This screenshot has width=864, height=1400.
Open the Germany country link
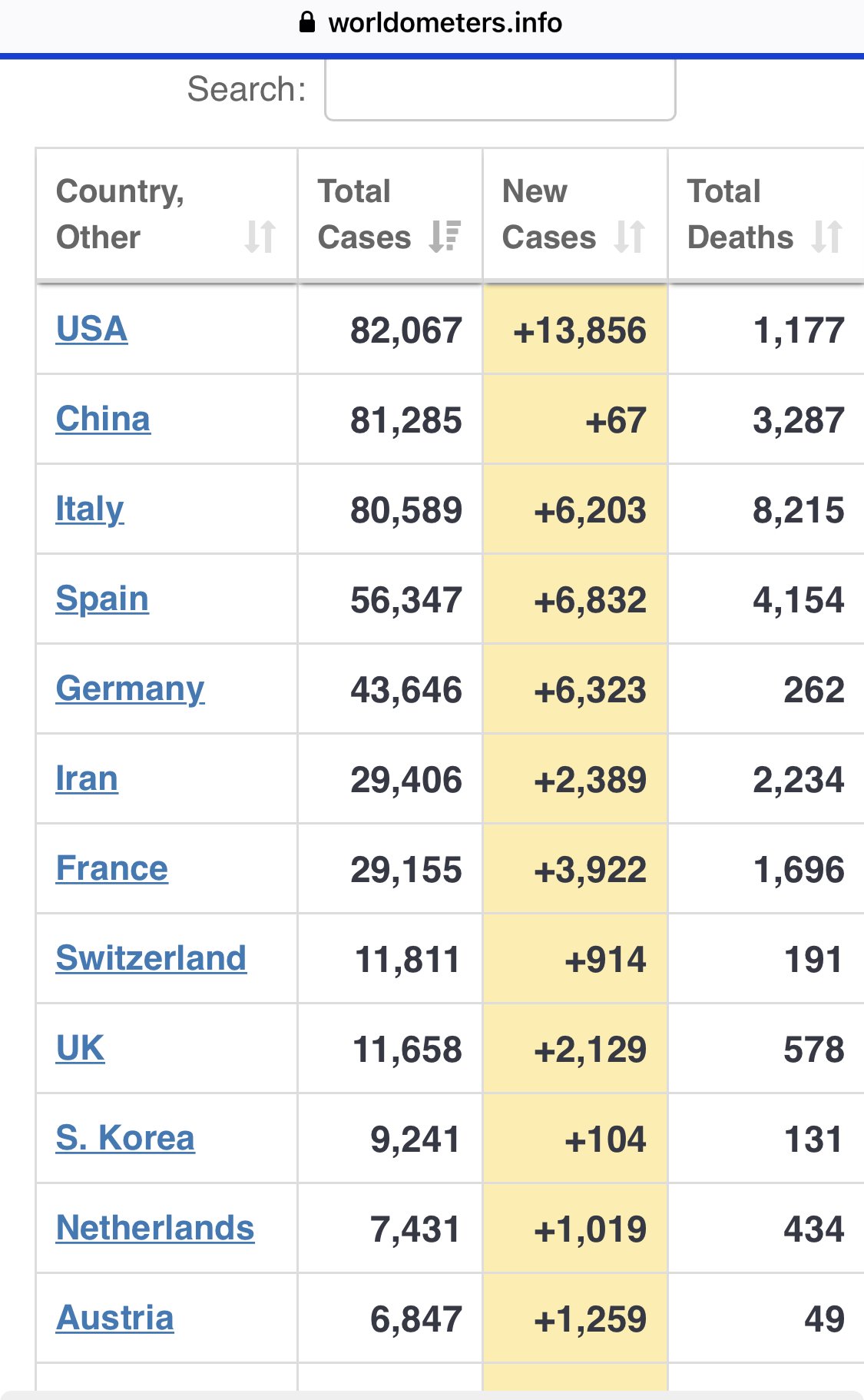[131, 689]
